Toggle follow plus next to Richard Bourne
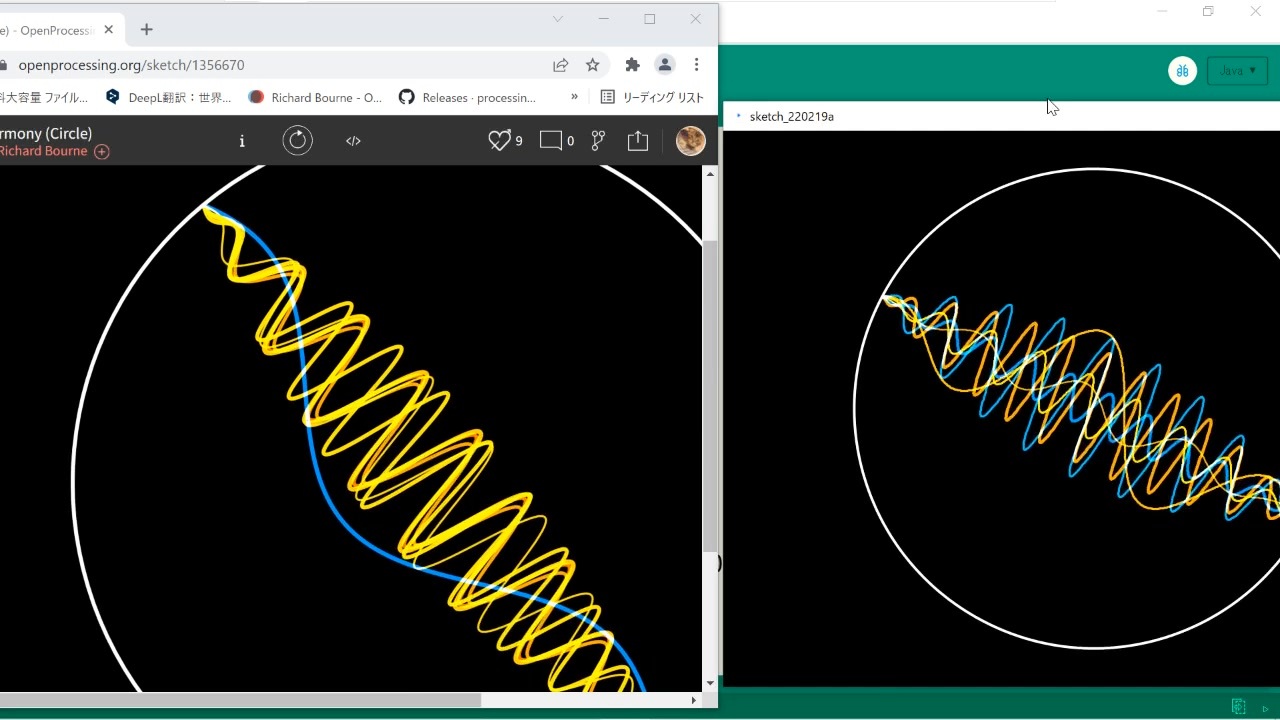 (102, 152)
